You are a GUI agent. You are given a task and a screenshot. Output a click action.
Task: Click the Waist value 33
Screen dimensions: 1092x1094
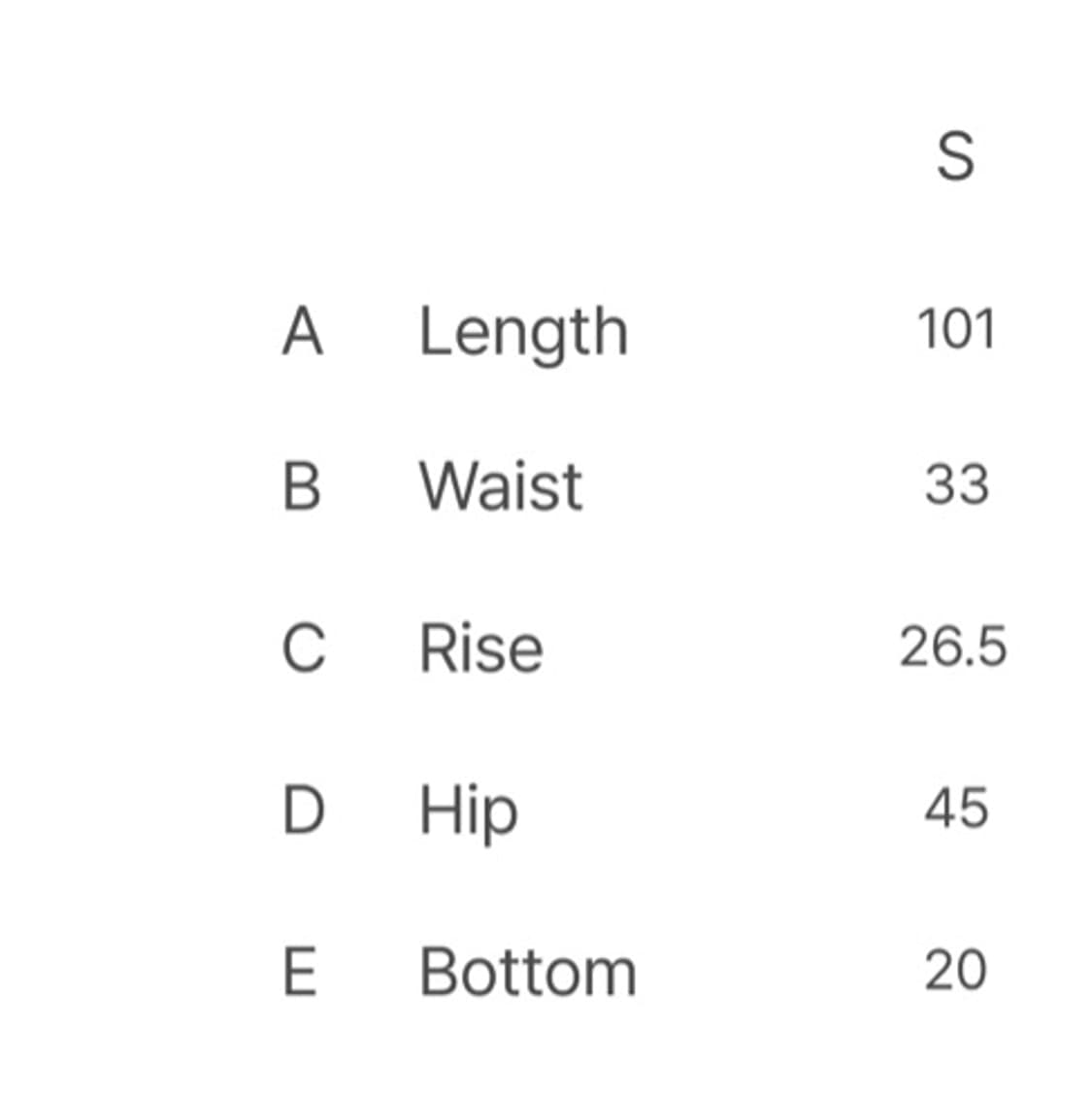956,484
